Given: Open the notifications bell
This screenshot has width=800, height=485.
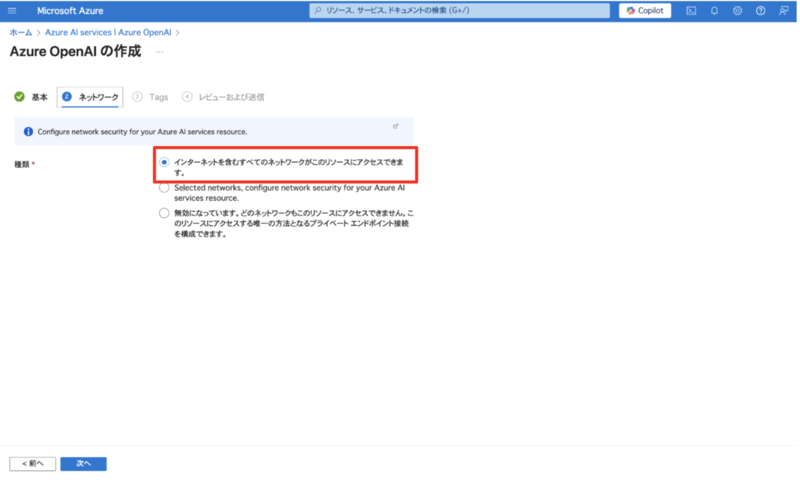Looking at the screenshot, I should 714,11.
